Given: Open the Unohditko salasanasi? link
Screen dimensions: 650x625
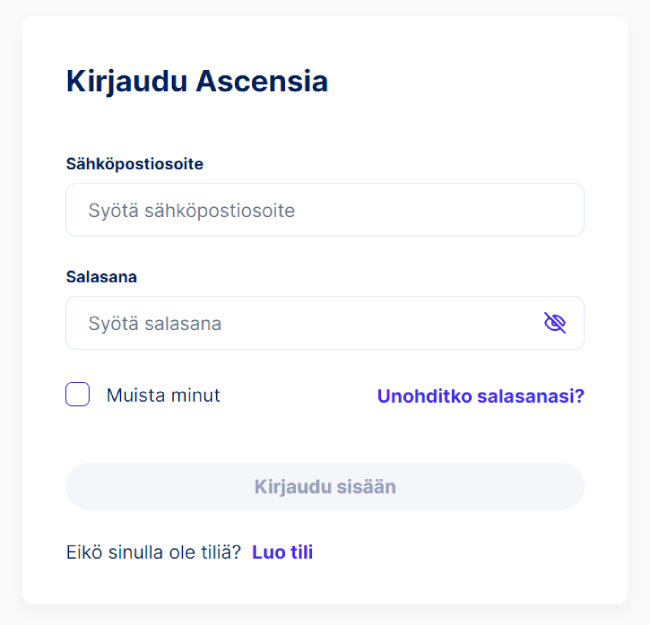Looking at the screenshot, I should coord(480,396).
